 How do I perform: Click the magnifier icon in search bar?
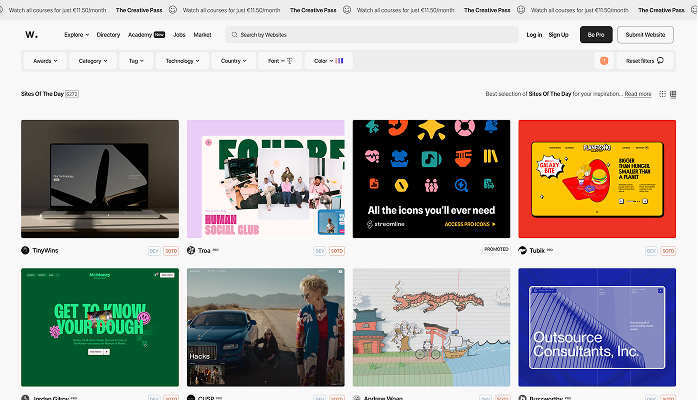[x=234, y=35]
